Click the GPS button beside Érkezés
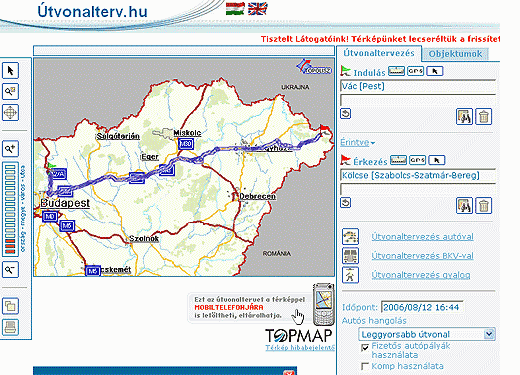The width and height of the screenshot is (520, 375). pos(418,160)
